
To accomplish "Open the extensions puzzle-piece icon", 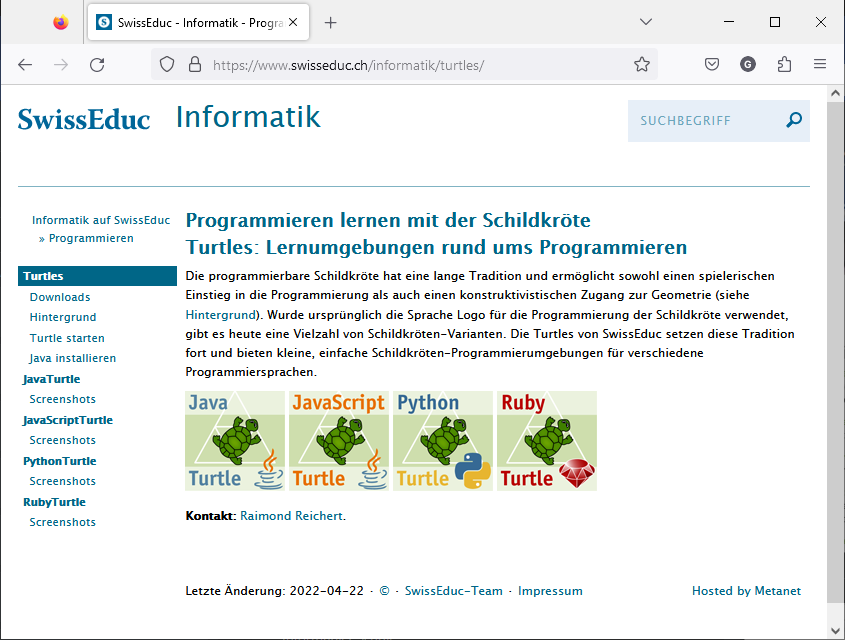I will [x=784, y=63].
